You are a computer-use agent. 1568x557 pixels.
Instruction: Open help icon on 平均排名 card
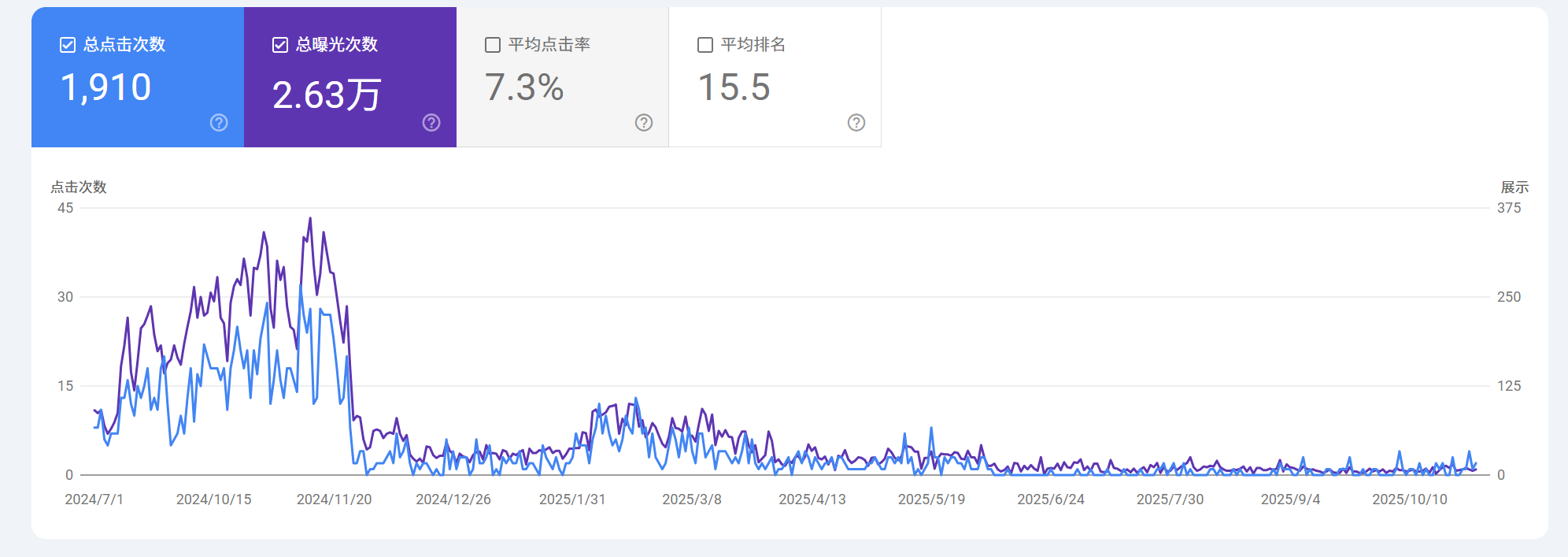[856, 122]
